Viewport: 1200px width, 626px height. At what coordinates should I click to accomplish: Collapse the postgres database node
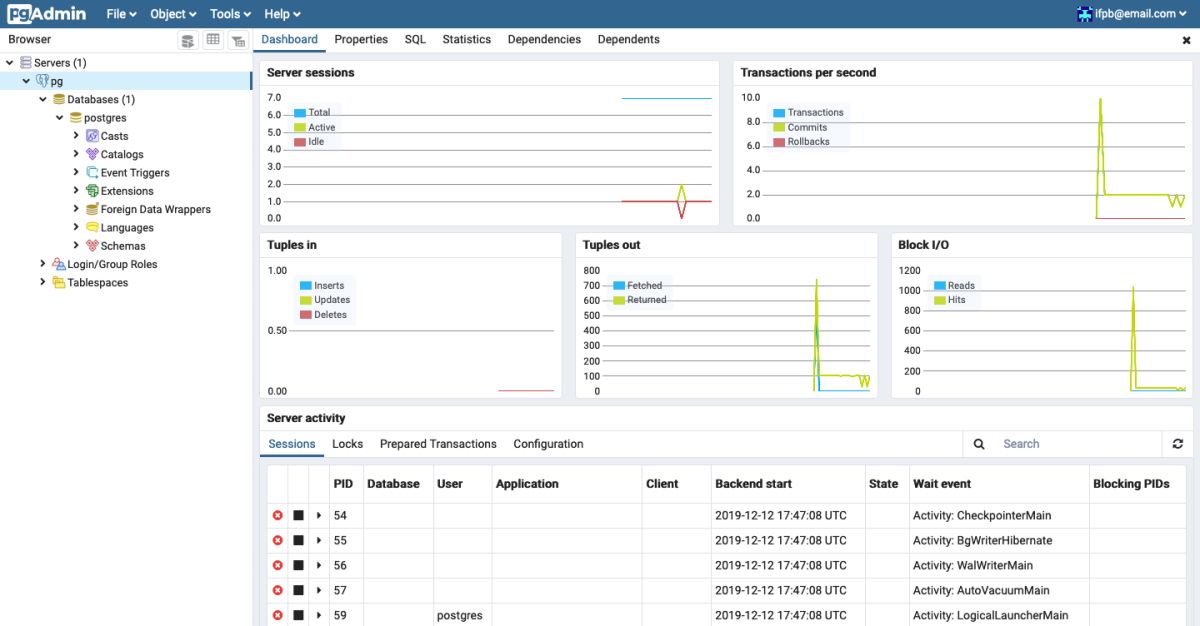coord(60,118)
